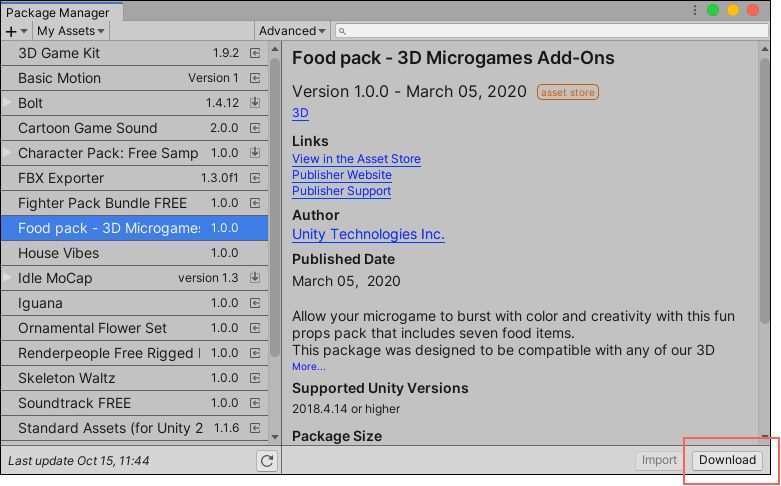Expand the Bolt package versions
This screenshot has height=486, width=781.
coord(7,103)
